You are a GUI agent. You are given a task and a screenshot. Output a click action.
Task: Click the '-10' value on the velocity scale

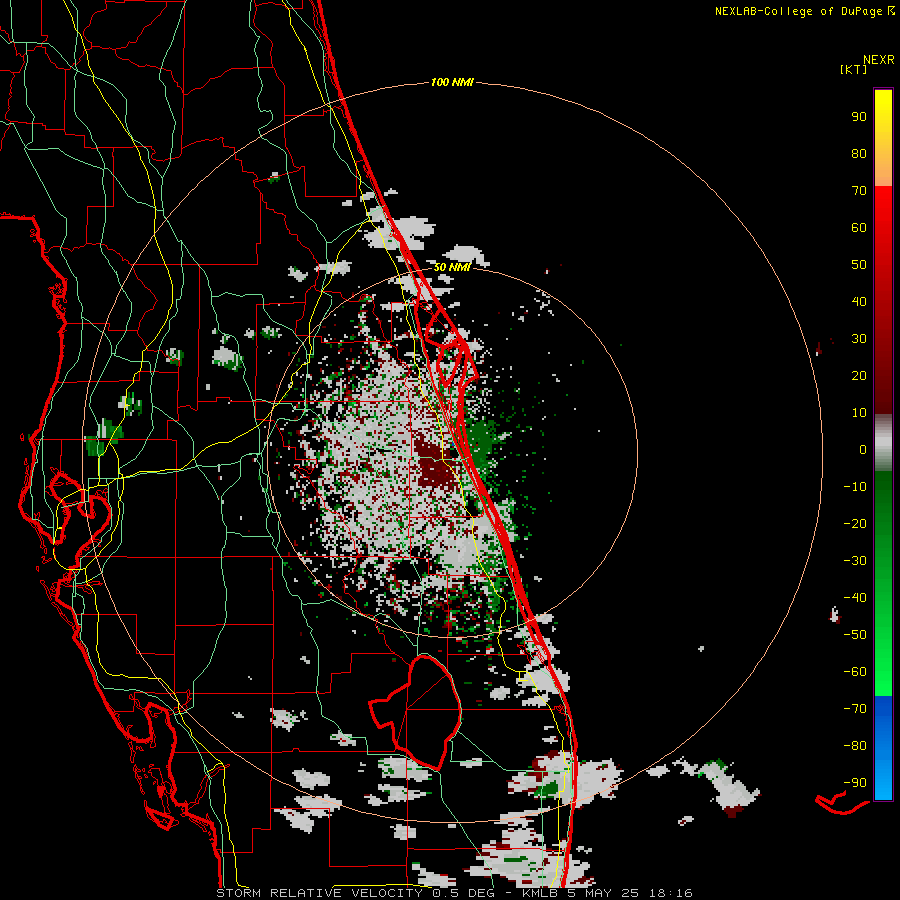[855, 487]
